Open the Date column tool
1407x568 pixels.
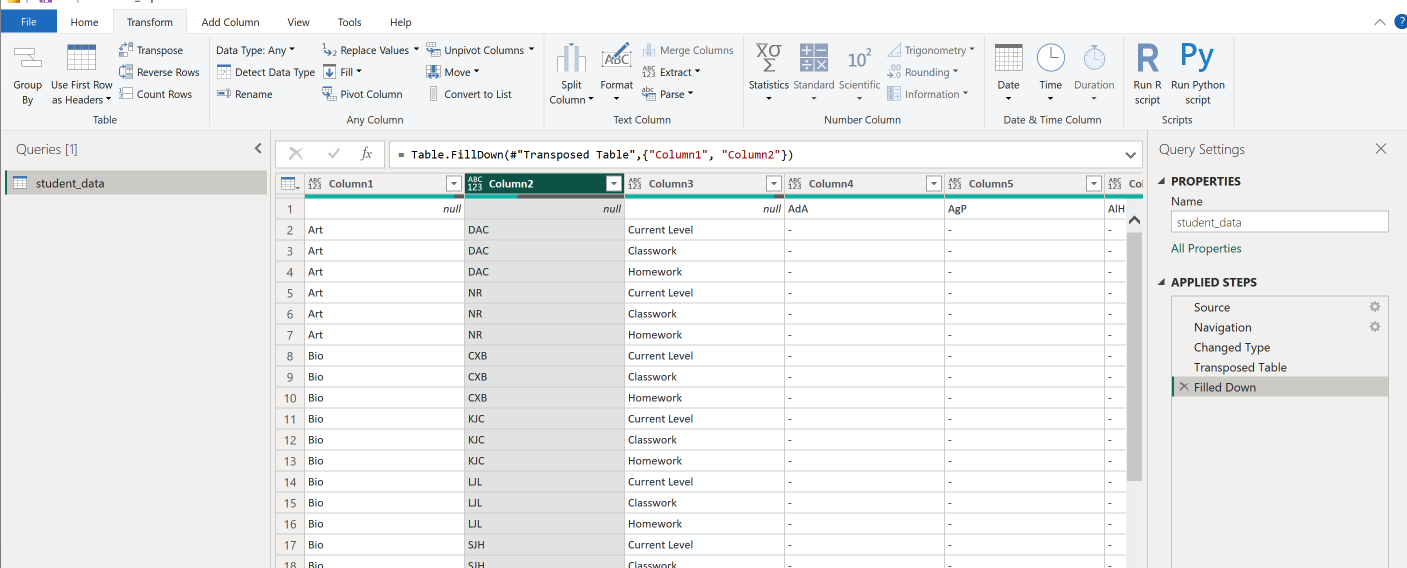coord(1008,72)
